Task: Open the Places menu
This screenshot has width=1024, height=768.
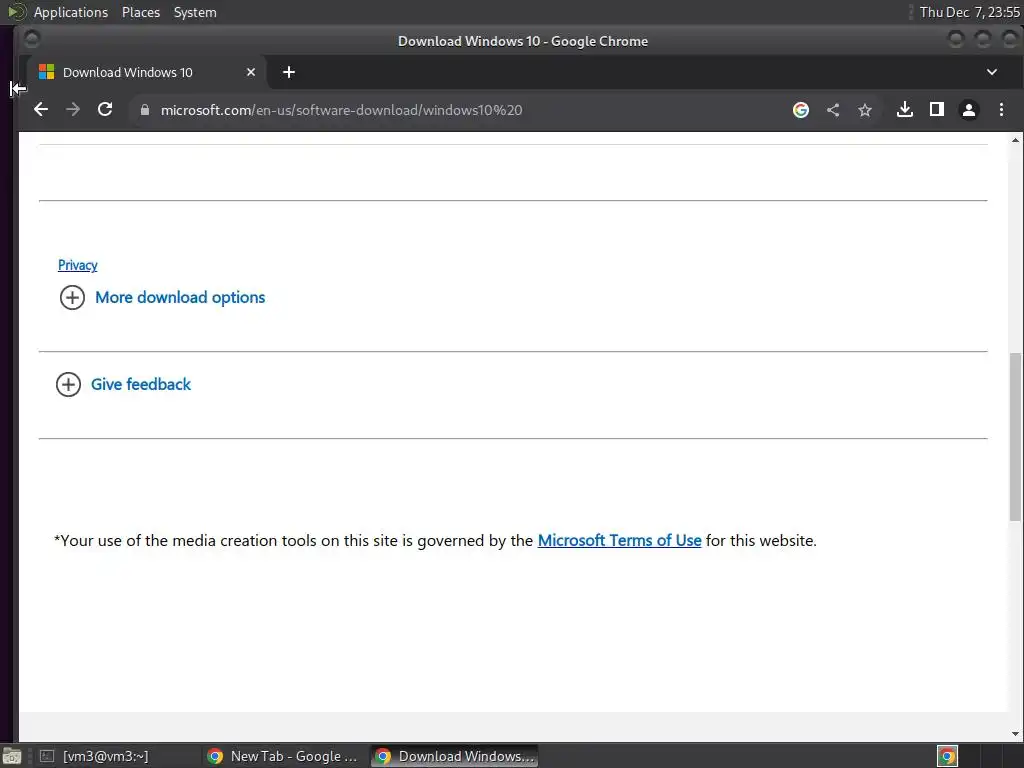Action: (140, 12)
